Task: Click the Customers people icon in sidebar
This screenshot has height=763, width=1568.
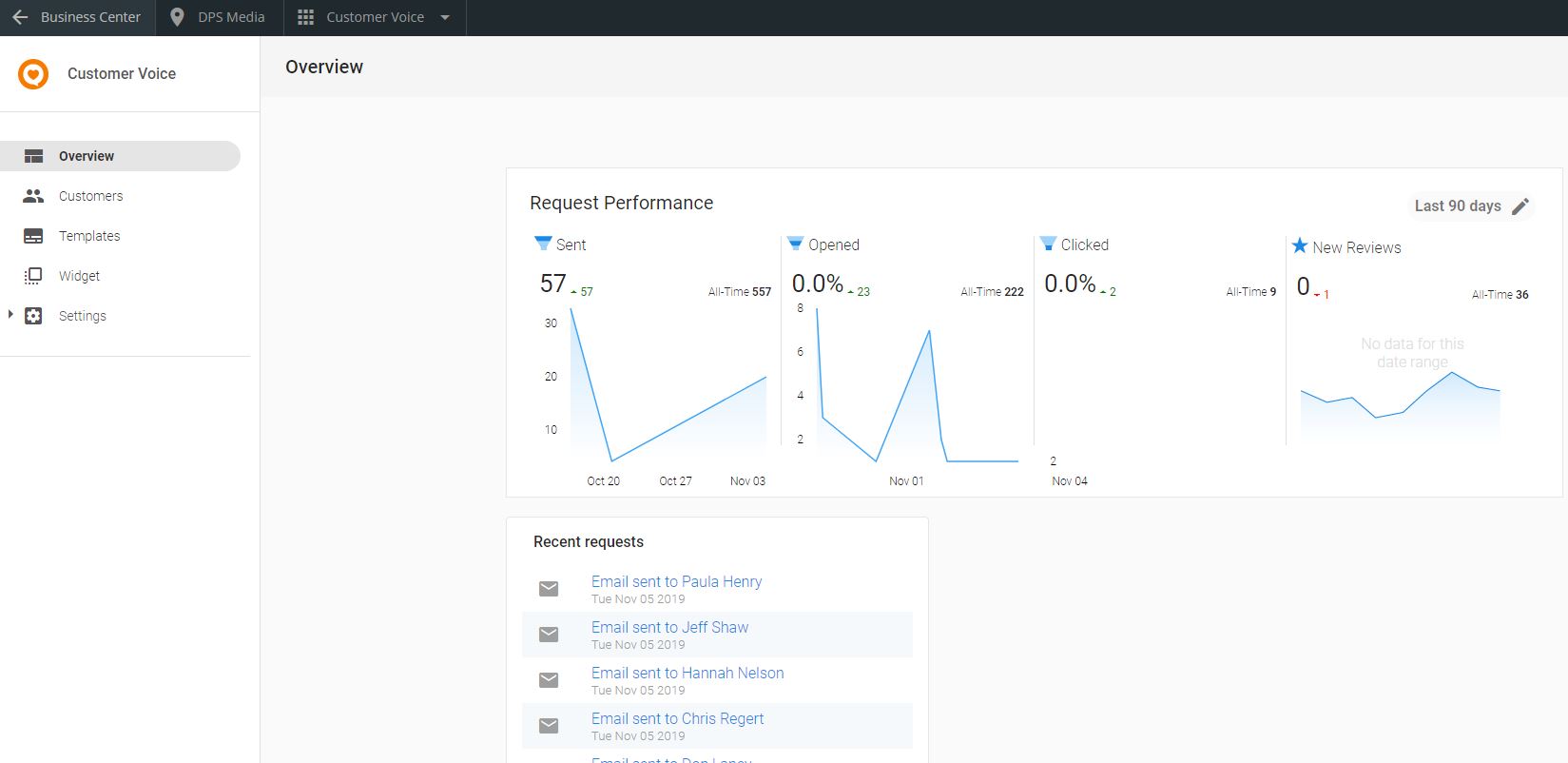Action: (33, 196)
